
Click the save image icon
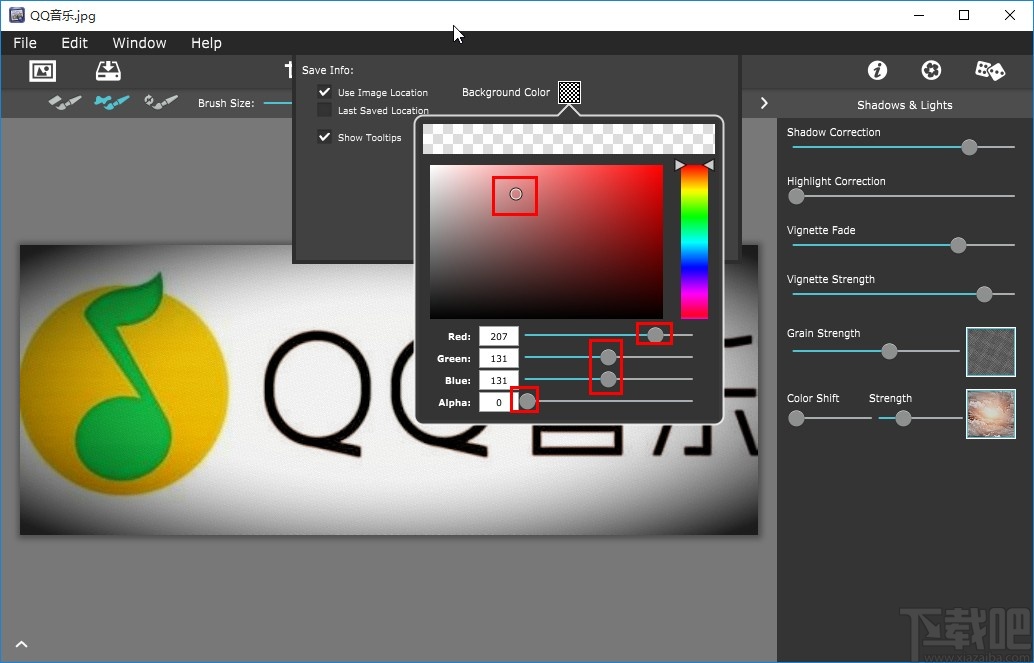point(108,71)
